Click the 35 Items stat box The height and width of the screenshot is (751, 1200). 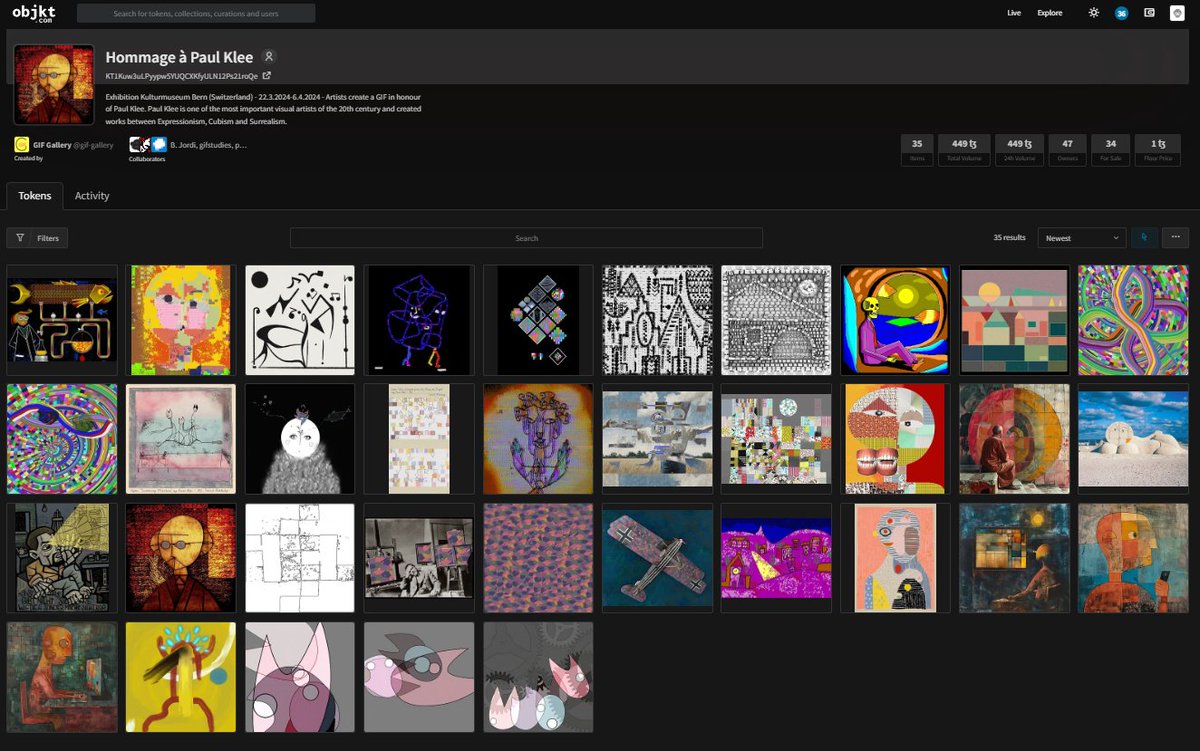click(x=917, y=150)
